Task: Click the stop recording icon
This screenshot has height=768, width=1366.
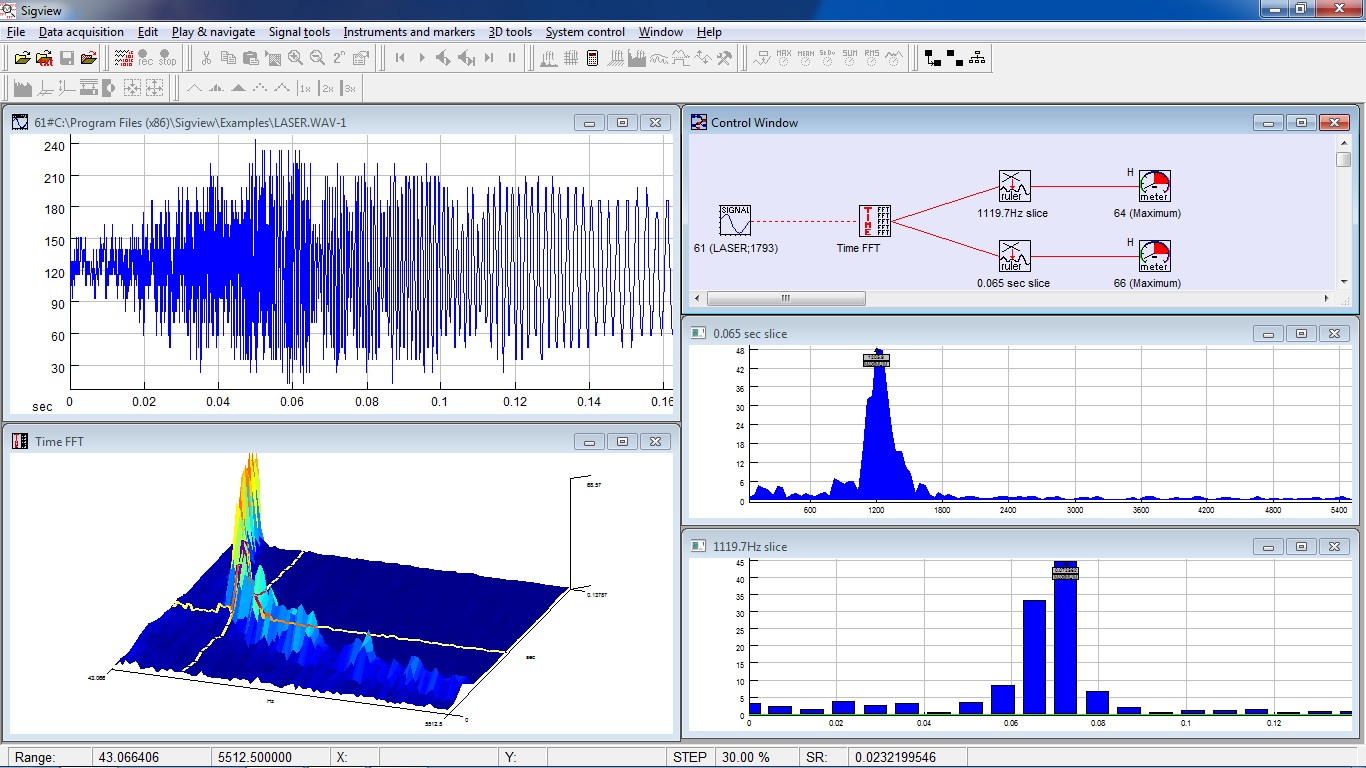Action: pyautogui.click(x=166, y=58)
